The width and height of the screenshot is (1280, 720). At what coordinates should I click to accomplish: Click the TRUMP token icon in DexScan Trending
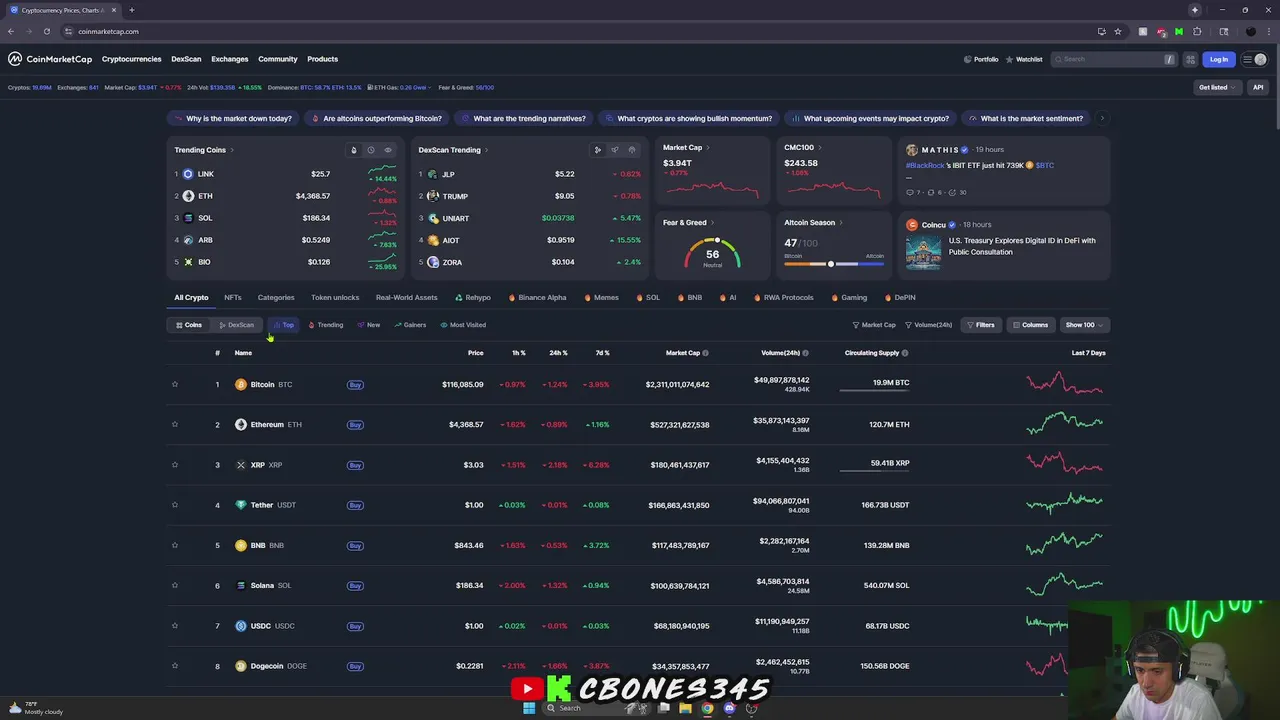pos(433,196)
